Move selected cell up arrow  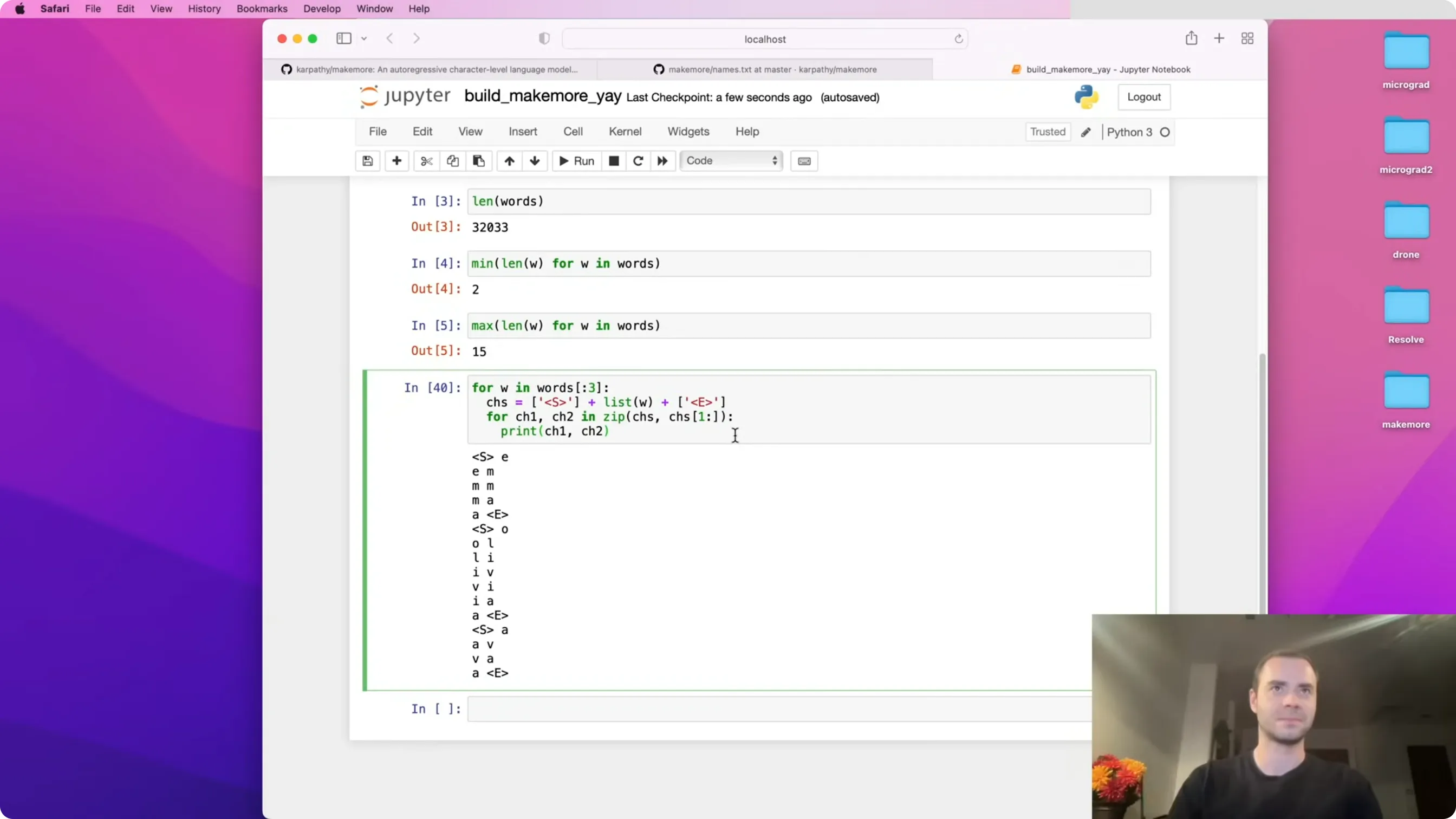tap(509, 161)
